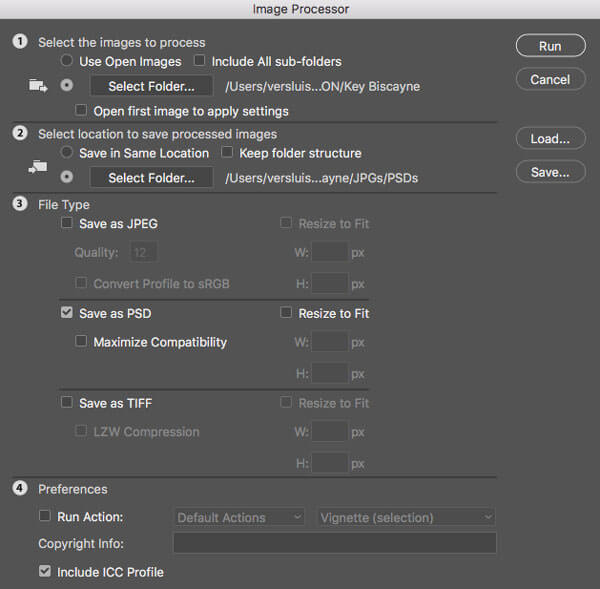The width and height of the screenshot is (600, 589).
Task: Uncheck the Save as PSD checkbox
Action: click(67, 314)
